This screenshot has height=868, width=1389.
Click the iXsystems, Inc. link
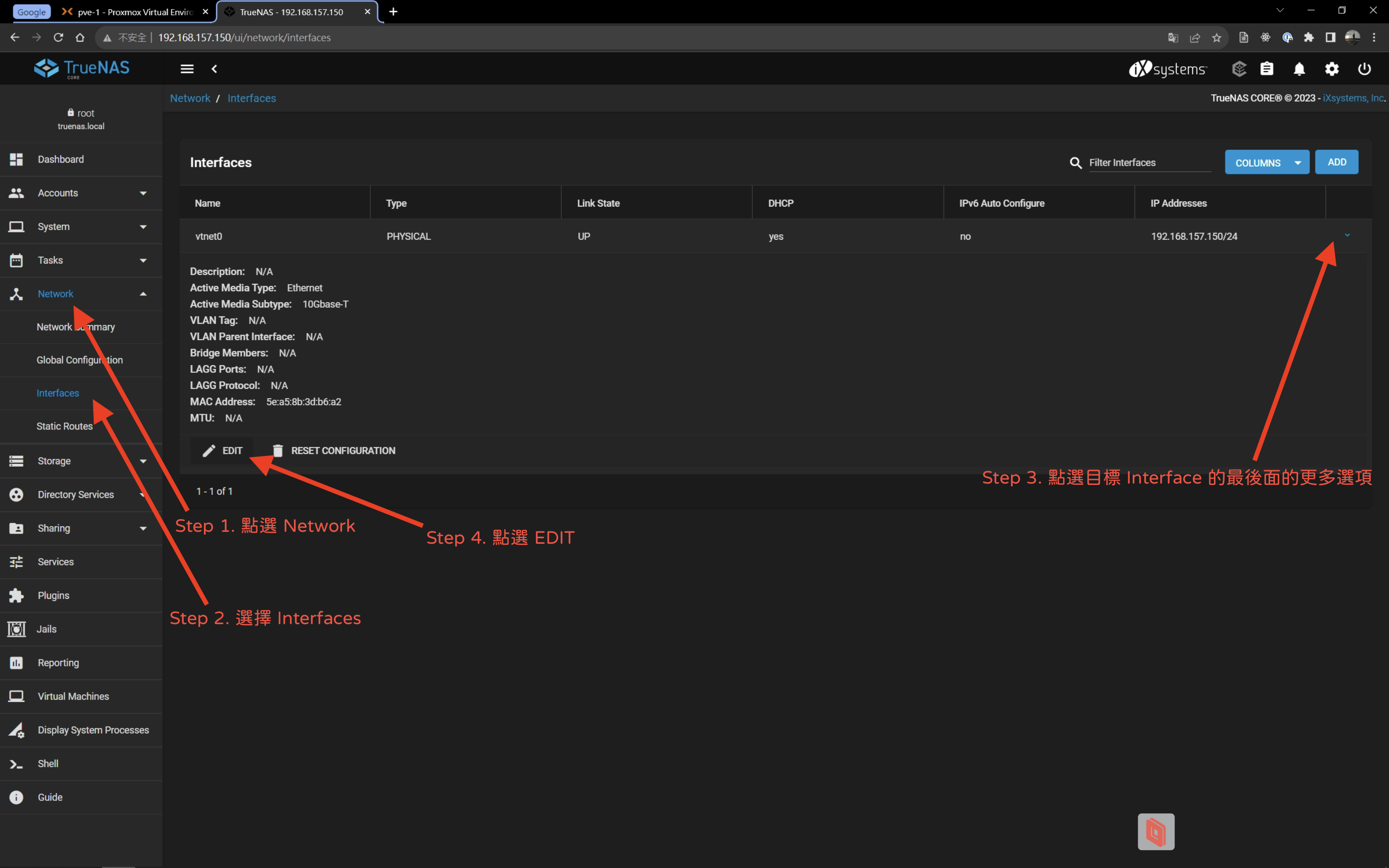(1353, 98)
